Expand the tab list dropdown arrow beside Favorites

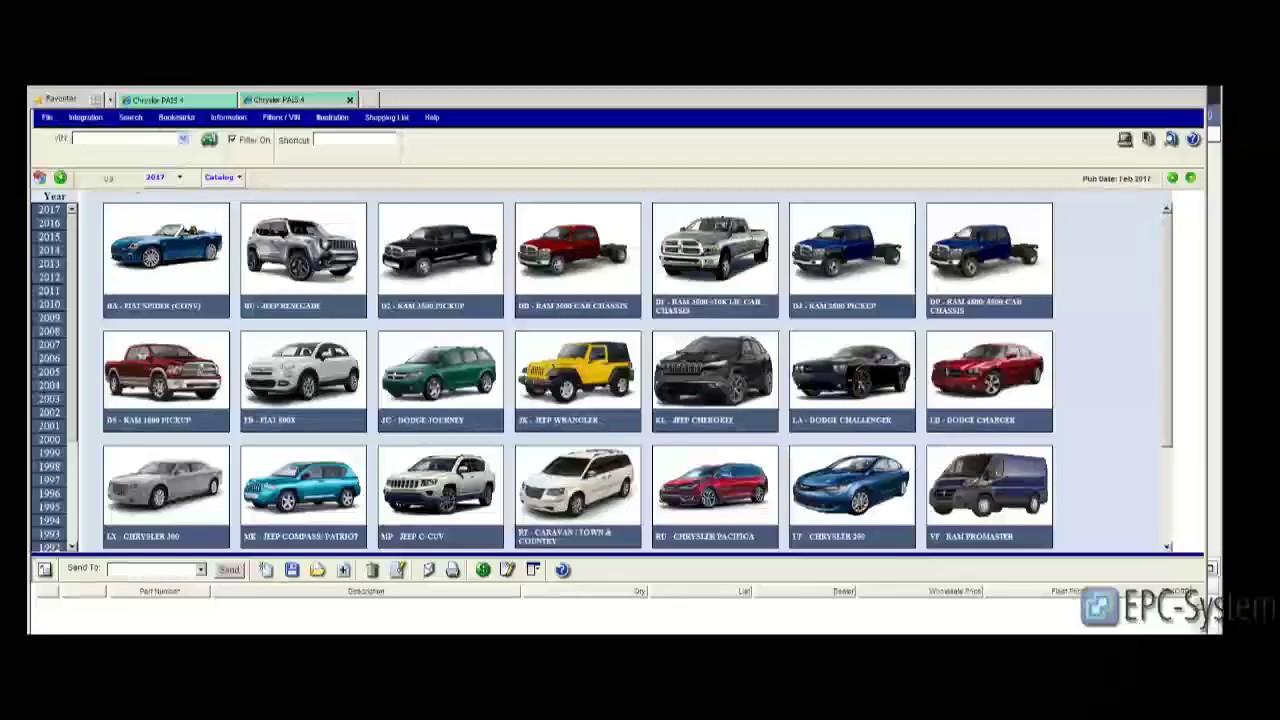[x=110, y=100]
